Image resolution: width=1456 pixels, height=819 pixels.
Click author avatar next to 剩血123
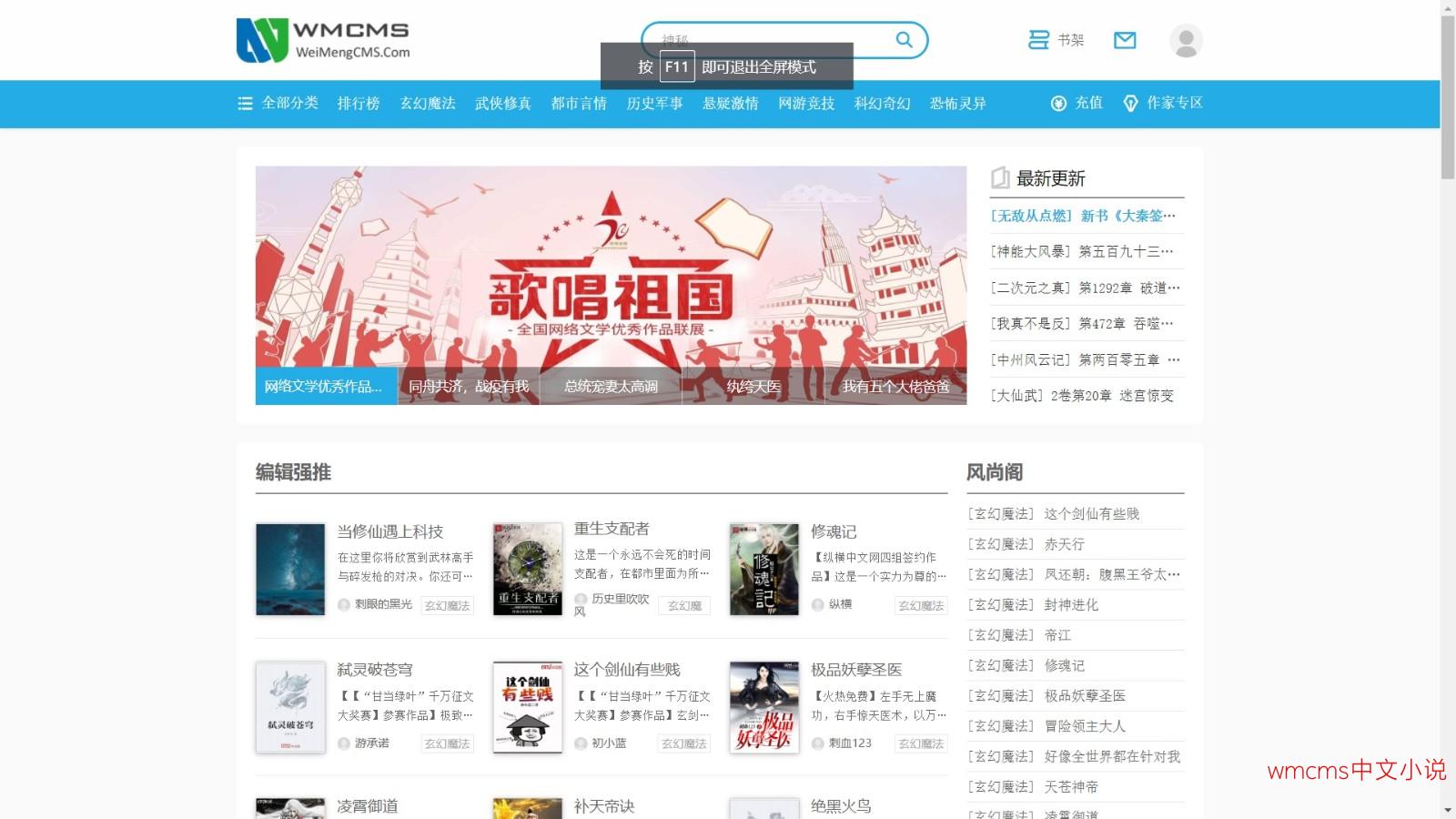[817, 743]
